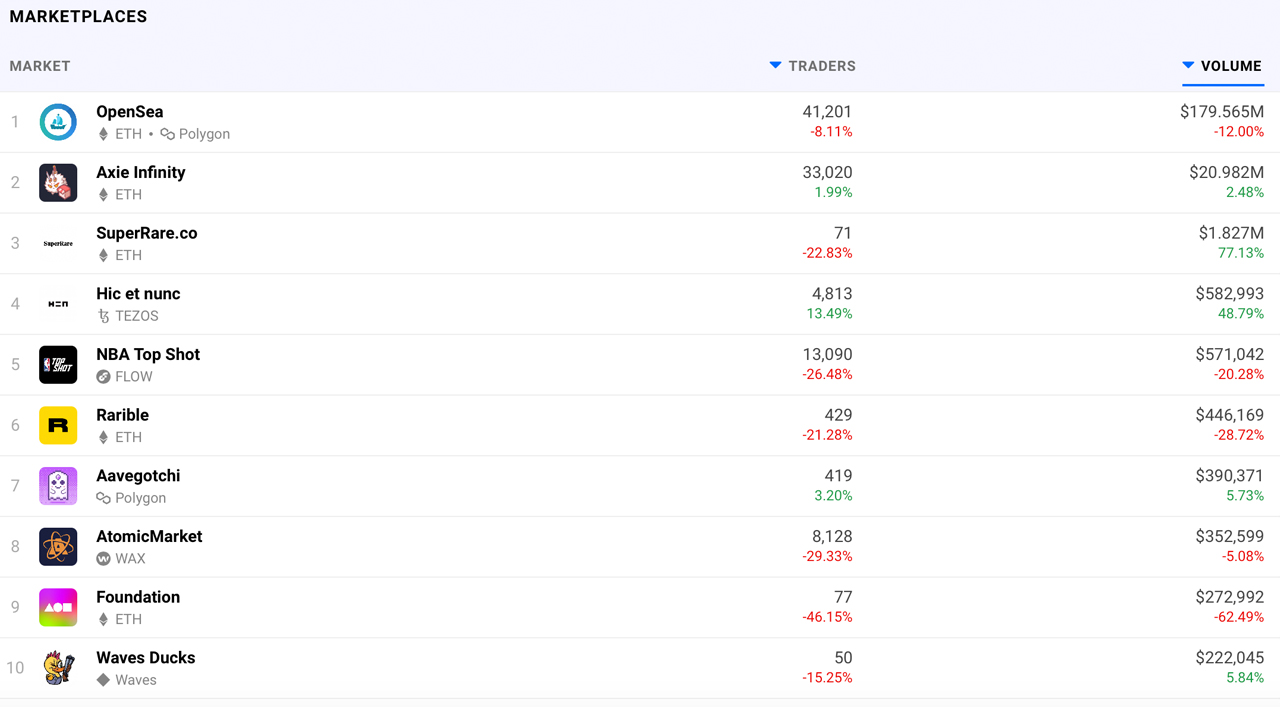Open the SuperRare.co marketplace link
Screen dimensions: 1280x720
point(147,233)
